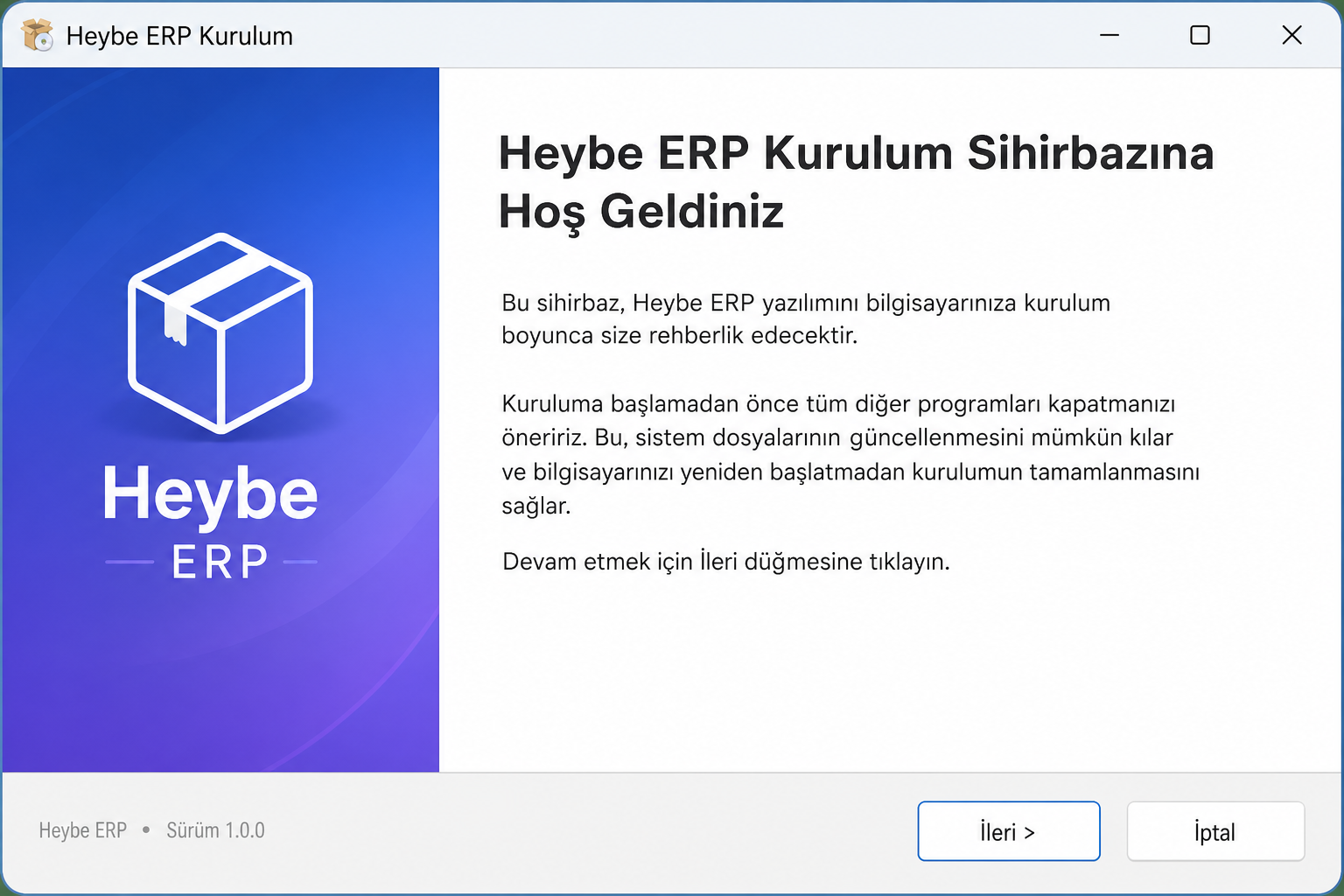
Task: Click the installer package icon in title bar
Action: tap(38, 36)
